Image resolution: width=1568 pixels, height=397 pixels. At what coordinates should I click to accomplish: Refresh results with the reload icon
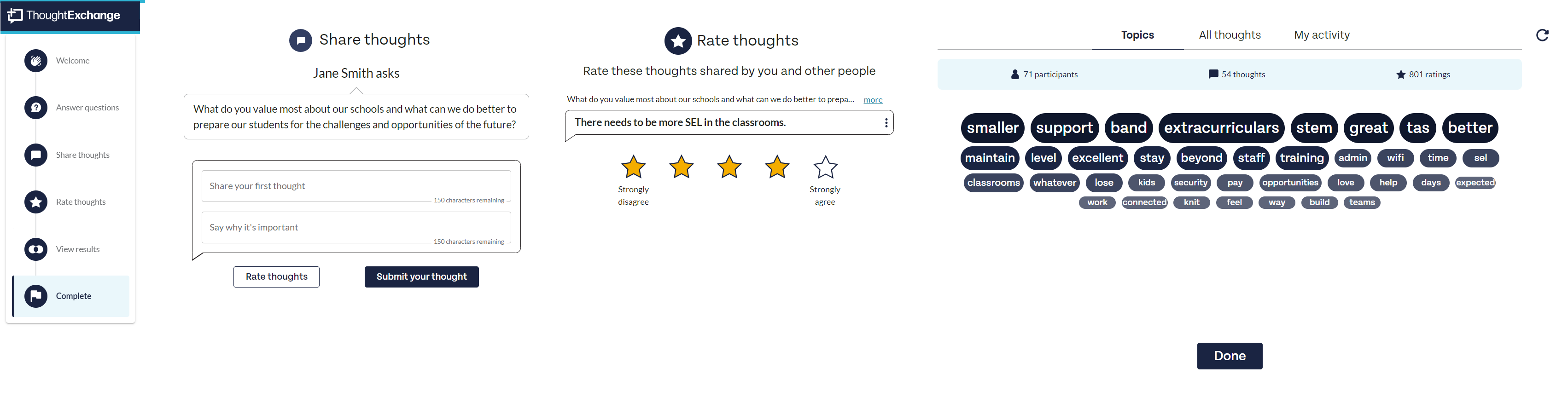(1542, 35)
